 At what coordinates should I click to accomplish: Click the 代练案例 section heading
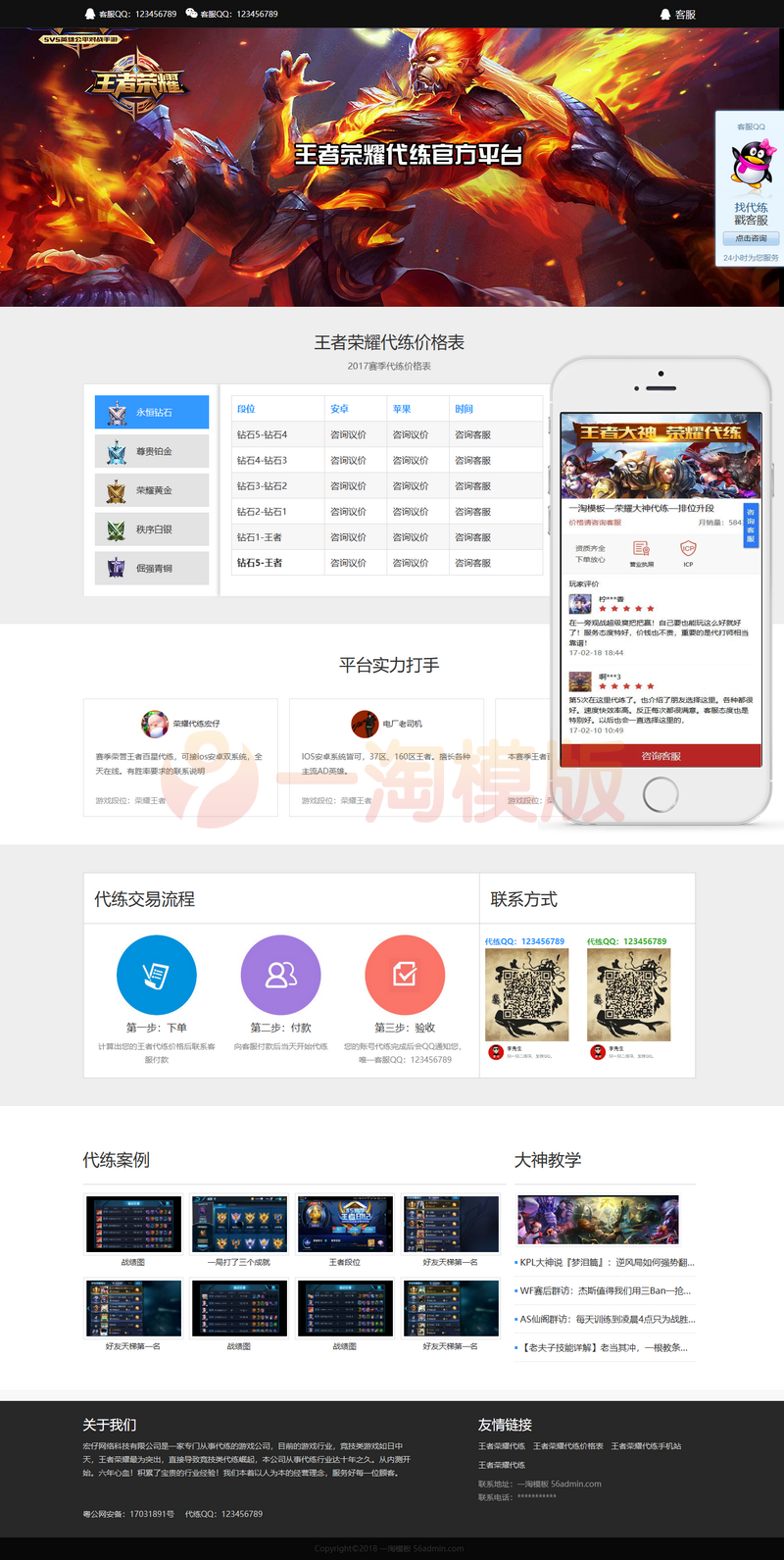pyautogui.click(x=117, y=1160)
